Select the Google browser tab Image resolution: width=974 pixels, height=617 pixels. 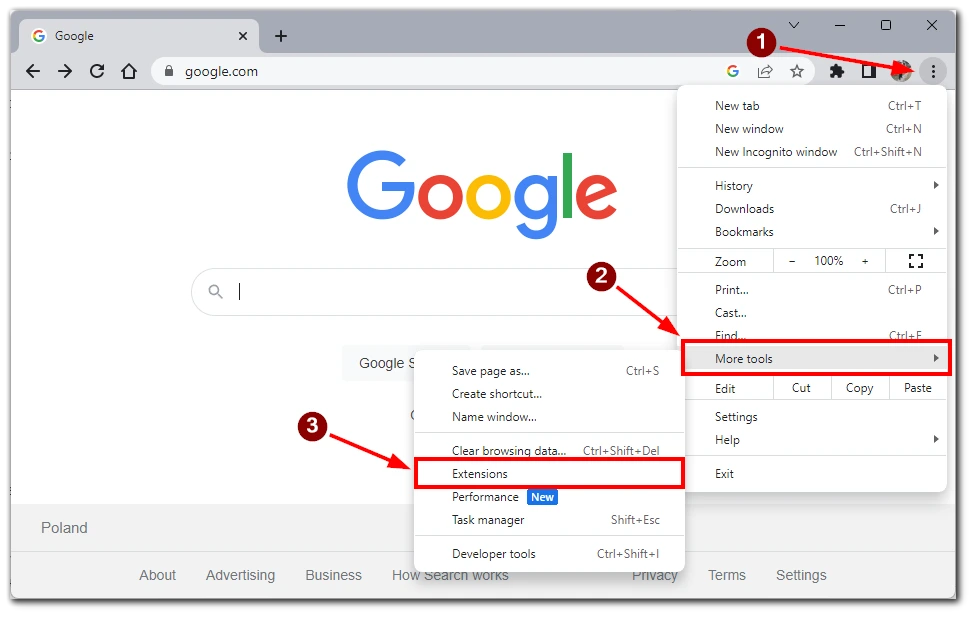139,36
